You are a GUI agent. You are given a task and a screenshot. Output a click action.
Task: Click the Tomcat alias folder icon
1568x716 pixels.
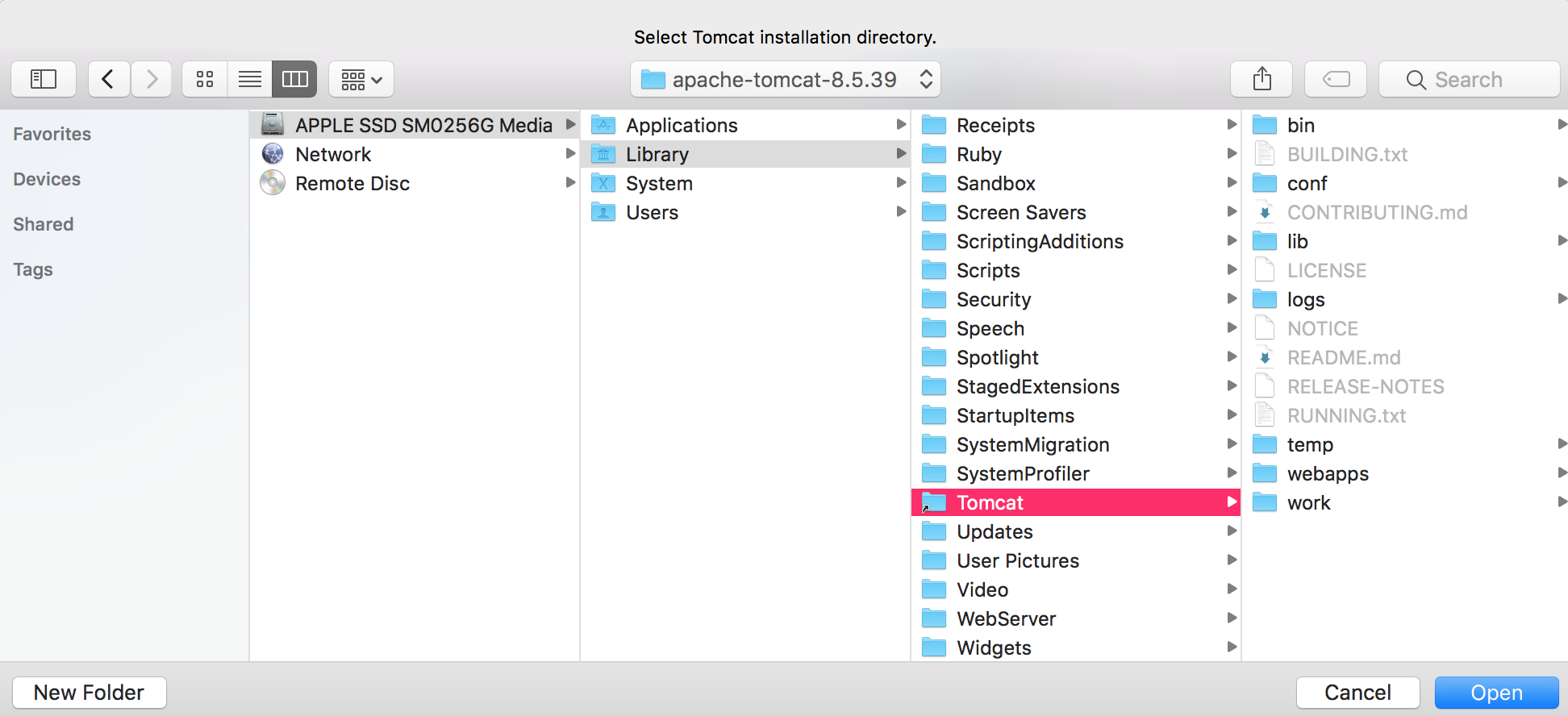pos(934,502)
